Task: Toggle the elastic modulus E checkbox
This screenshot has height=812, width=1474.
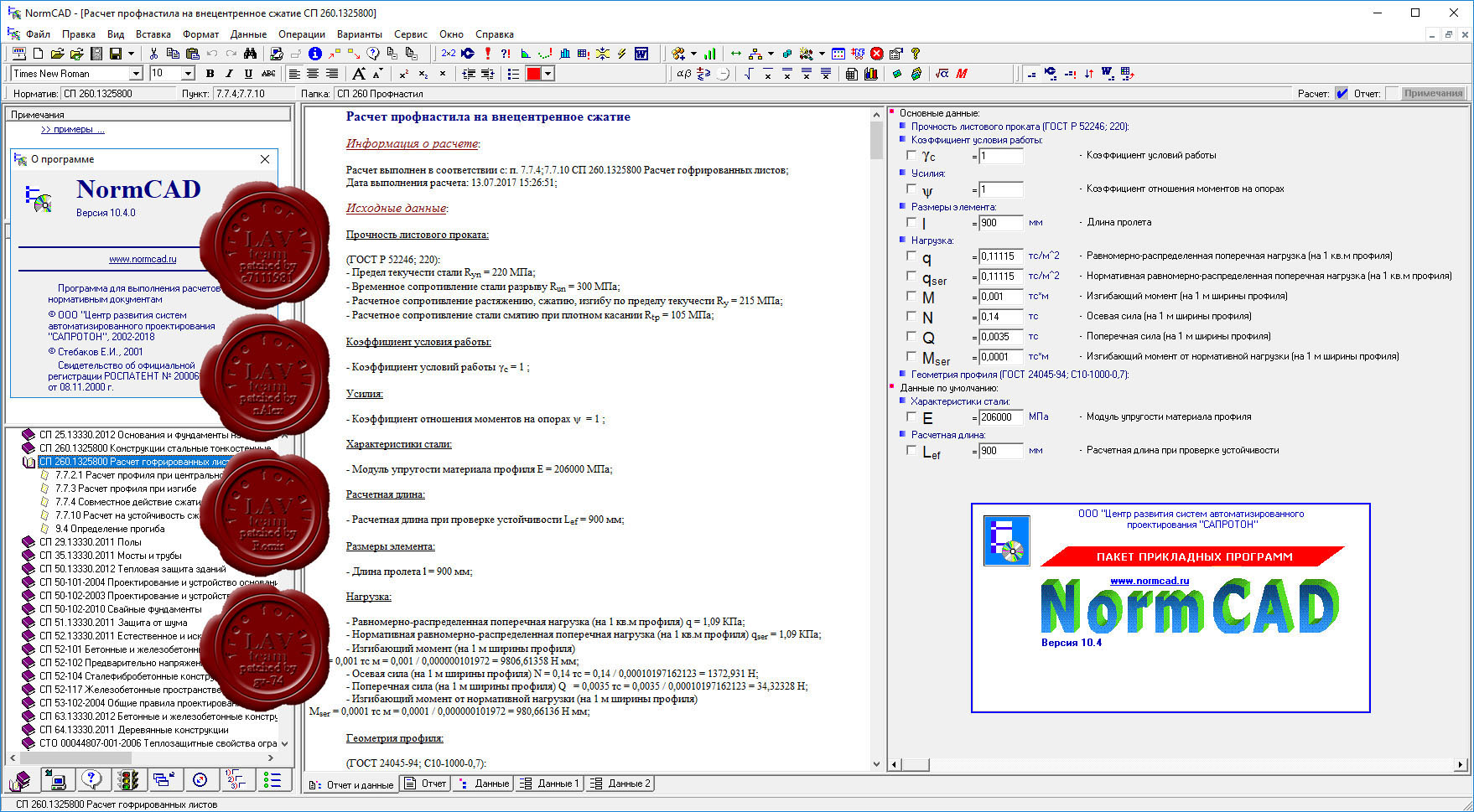Action: [911, 416]
